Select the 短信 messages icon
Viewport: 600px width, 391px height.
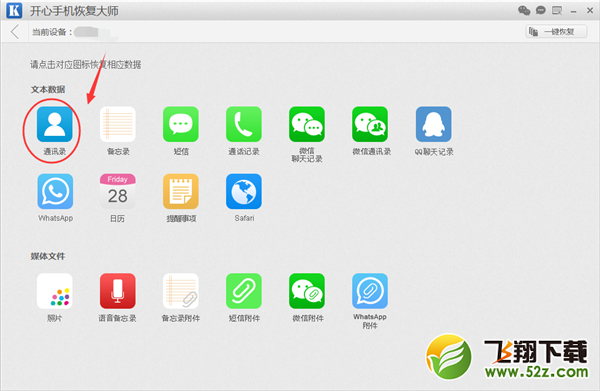pos(181,124)
